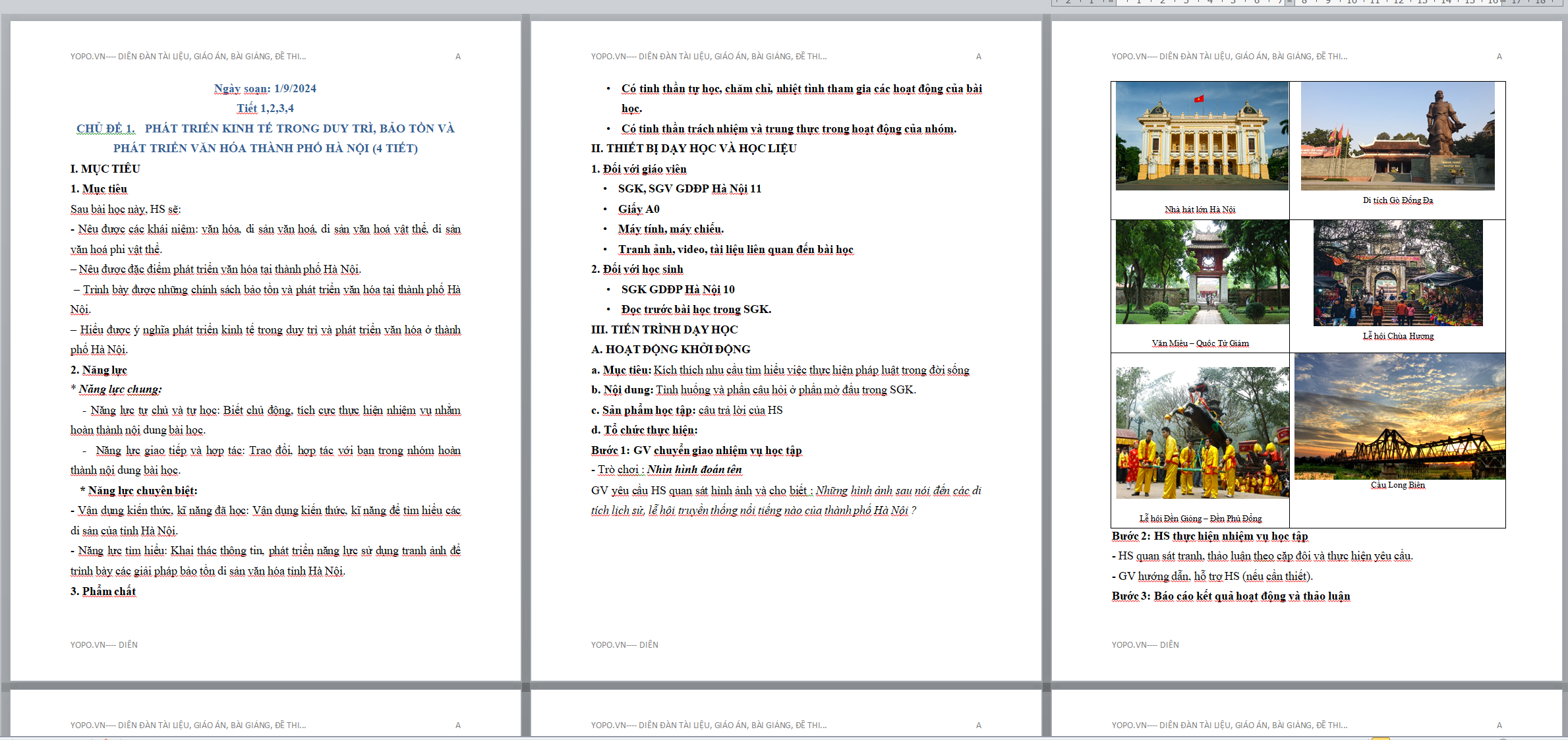Click the label 'b. Nội dung:'
1568x740 pixels.
click(622, 389)
